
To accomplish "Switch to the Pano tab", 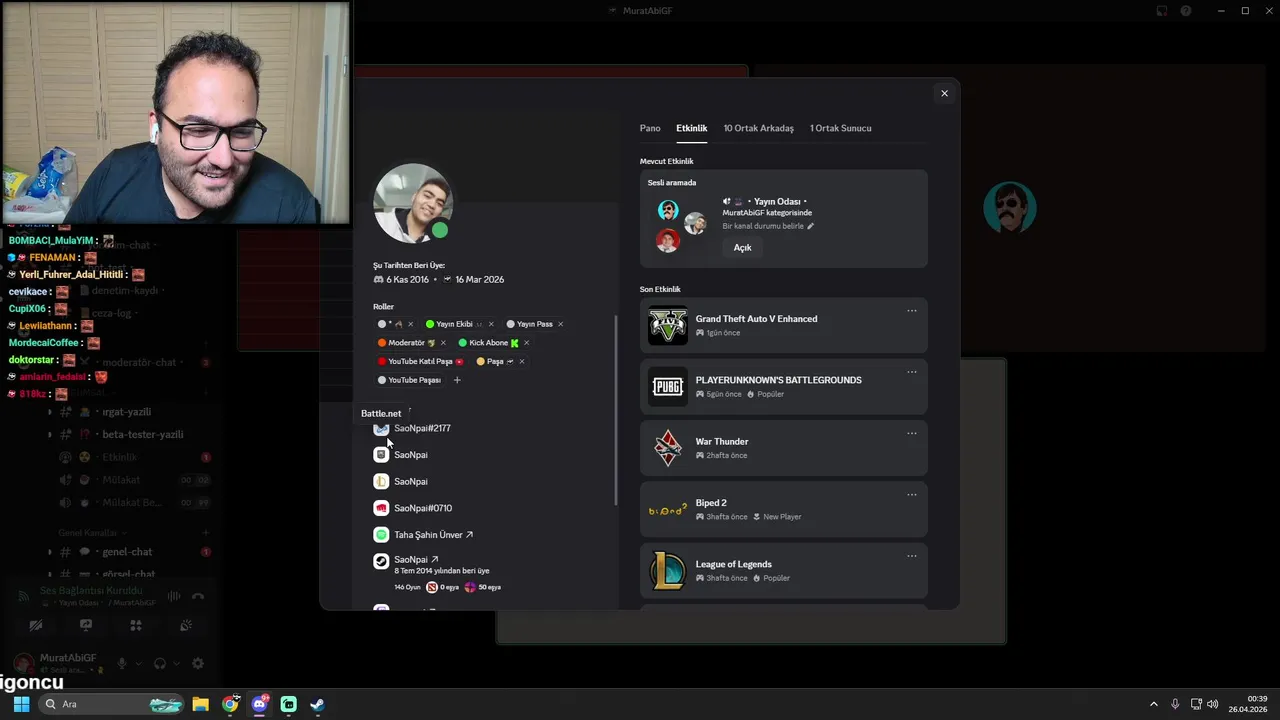I will 650,128.
